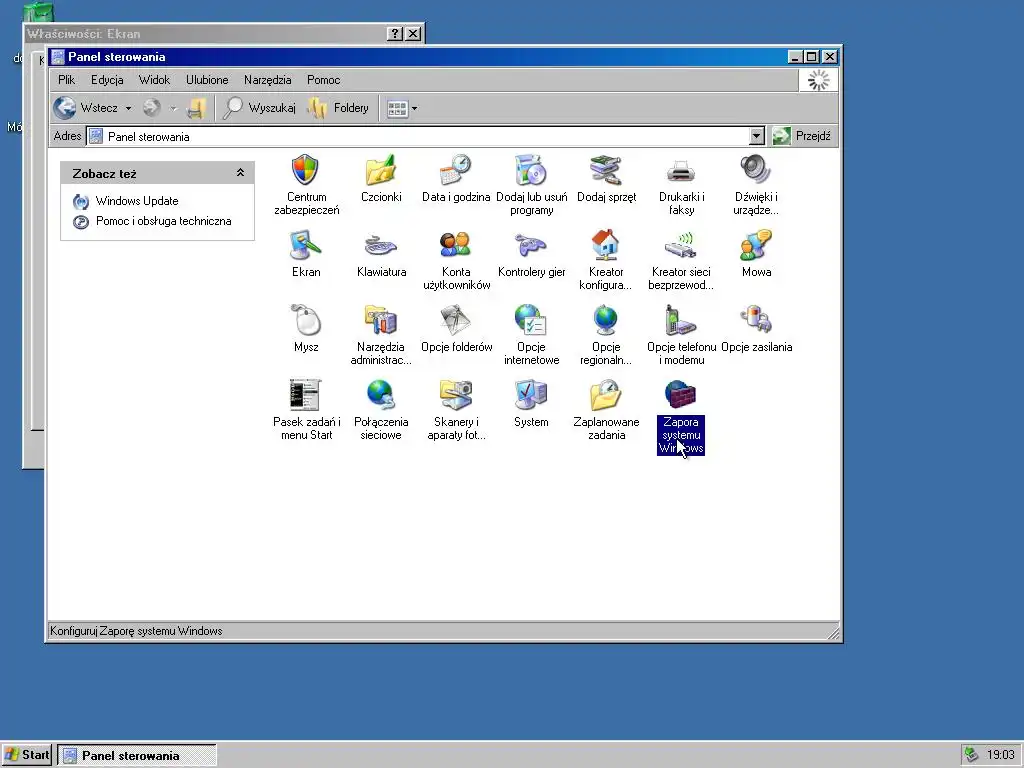1024x768 pixels.
Task: Open the Edycja menu
Action: pos(107,80)
